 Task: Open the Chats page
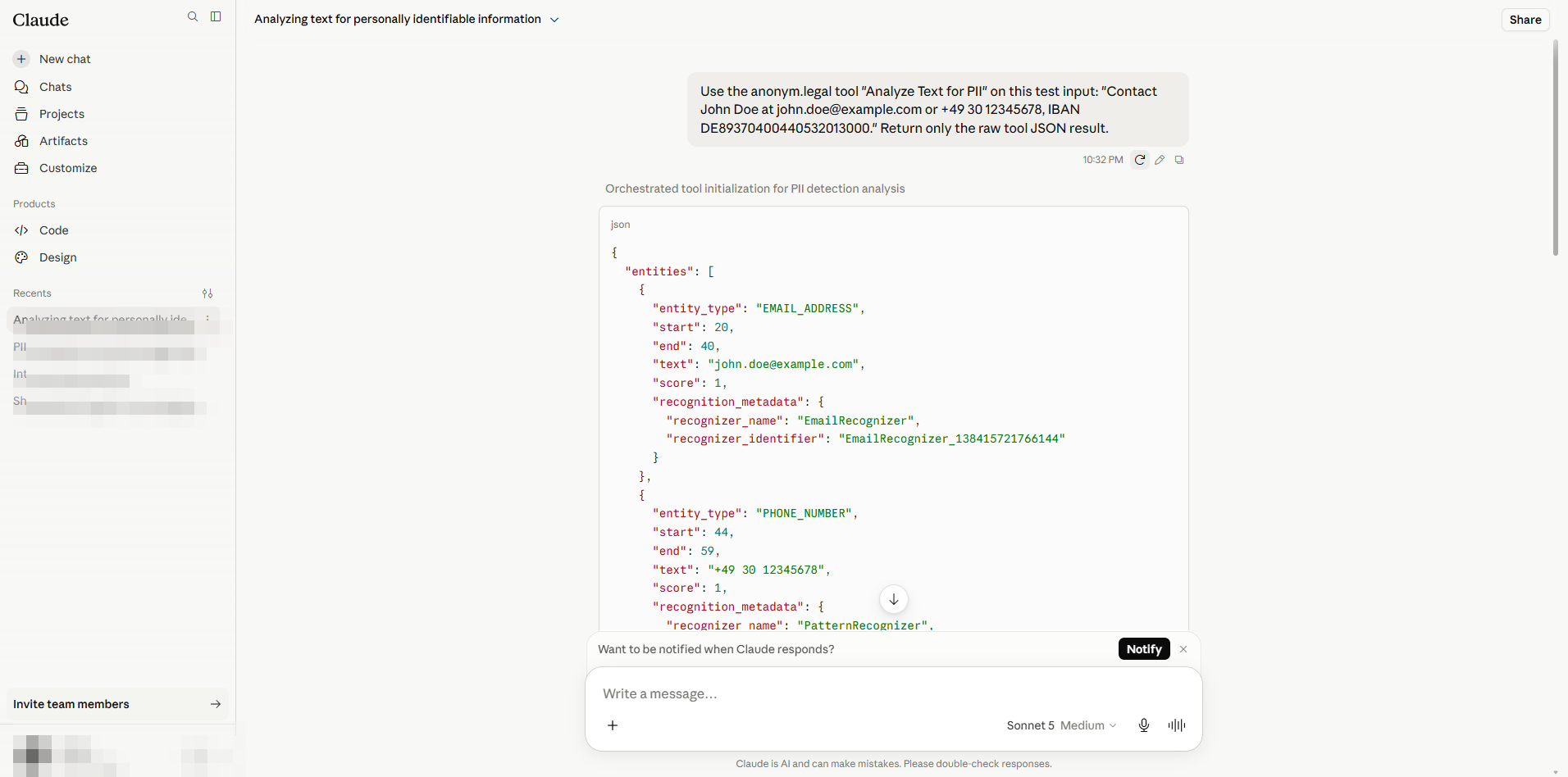coord(117,87)
